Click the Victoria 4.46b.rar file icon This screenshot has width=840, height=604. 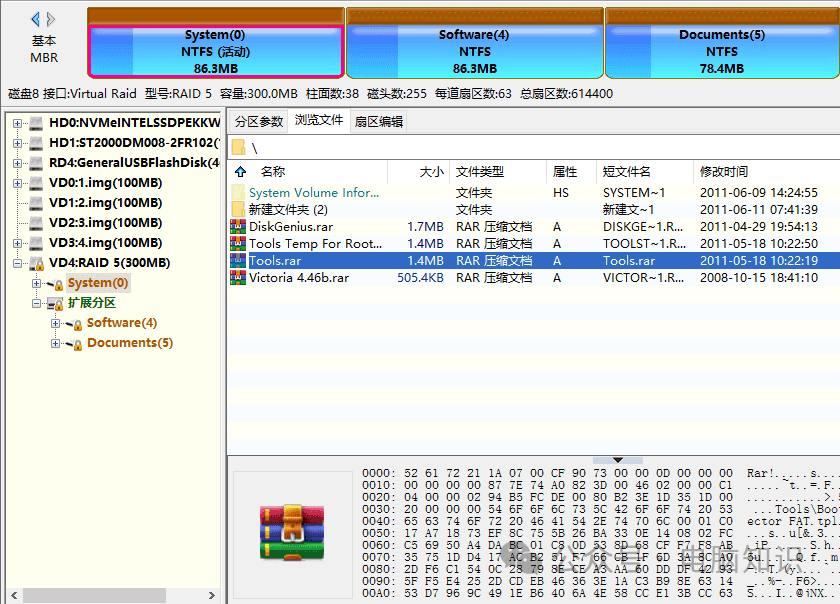[238, 278]
